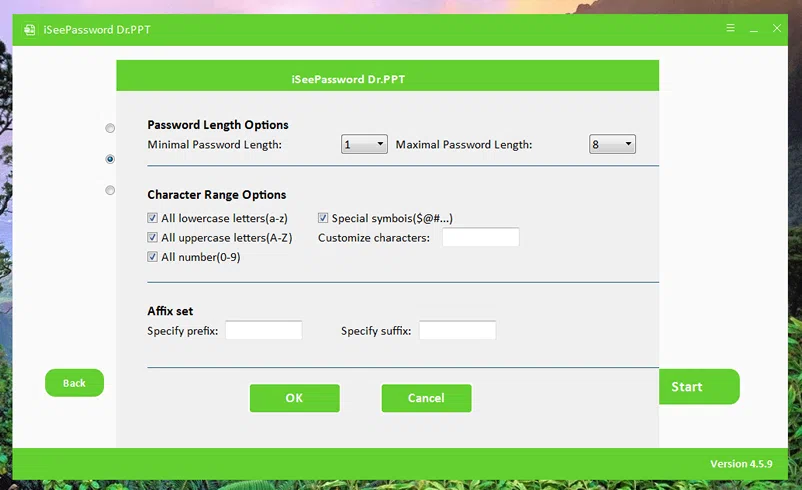Go back using the Back button
Image resolution: width=802 pixels, height=490 pixels.
pyautogui.click(x=74, y=383)
